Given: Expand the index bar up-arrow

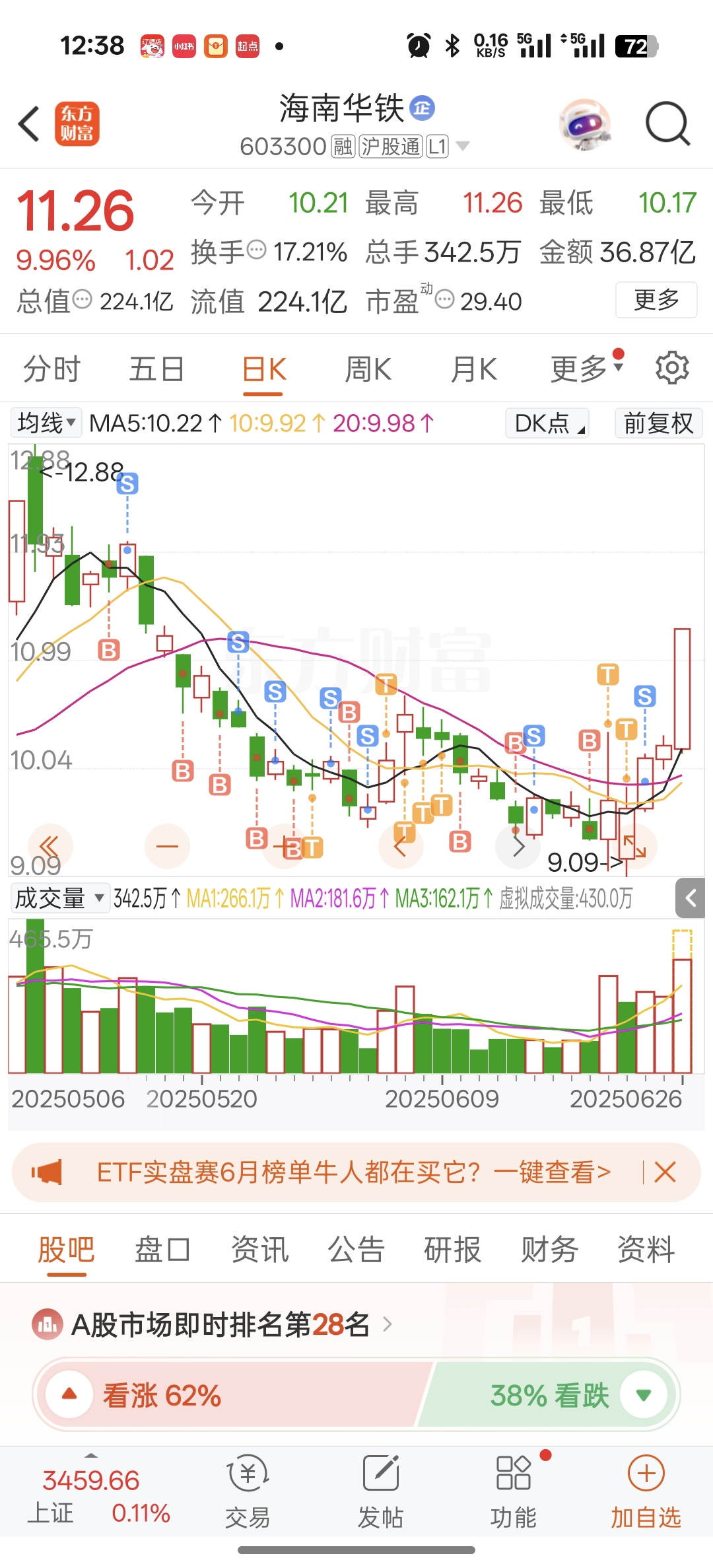Looking at the screenshot, I should (91, 1455).
